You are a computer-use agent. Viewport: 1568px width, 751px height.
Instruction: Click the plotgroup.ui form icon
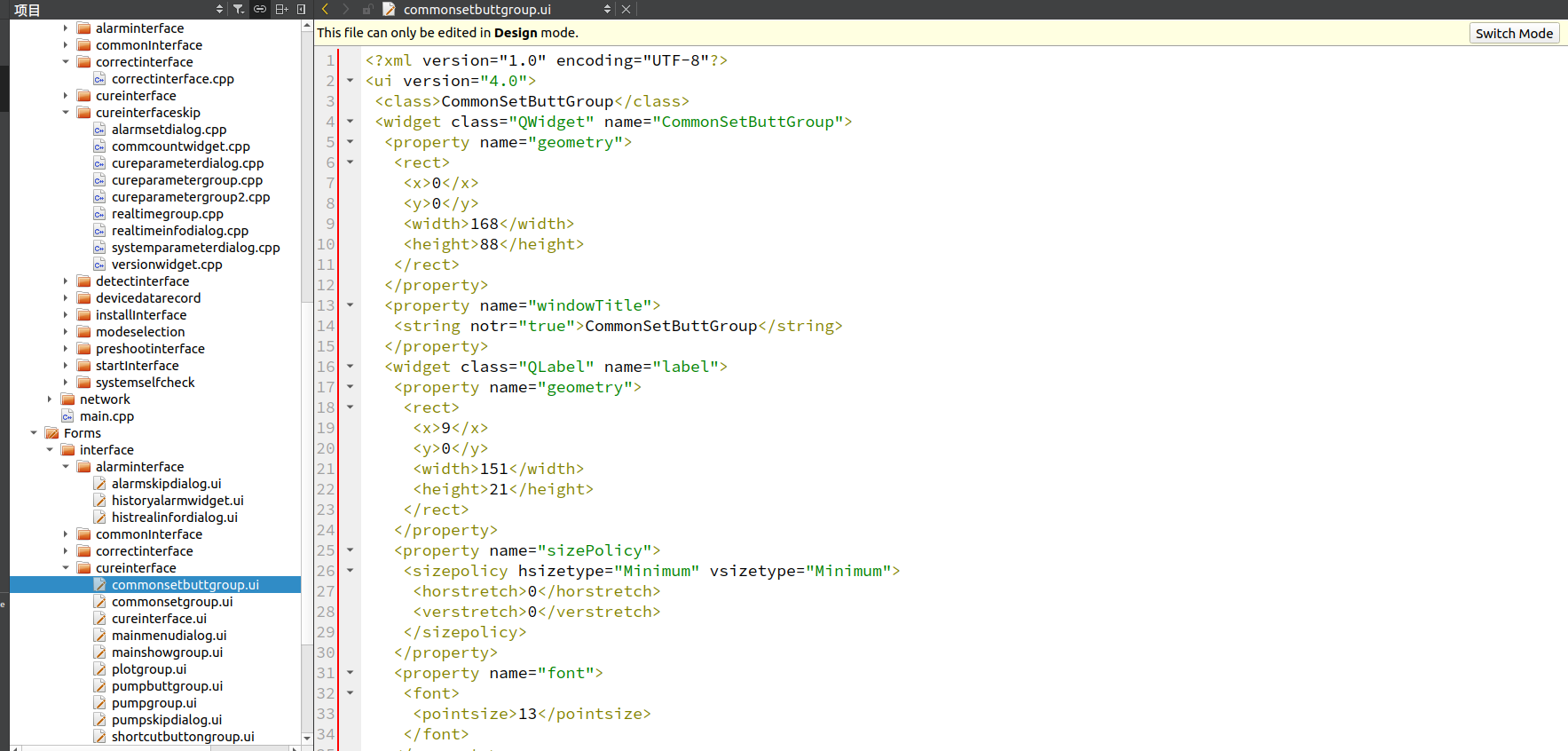pyautogui.click(x=99, y=669)
